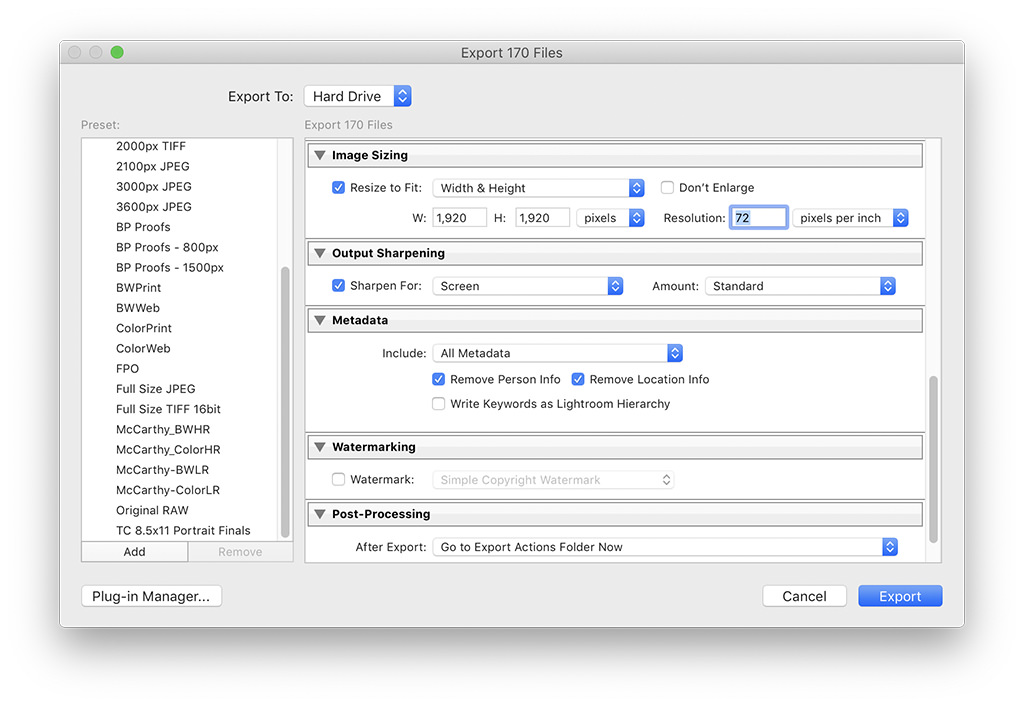The height and width of the screenshot is (706, 1024).
Task: Select the ColorWeb preset
Action: [x=143, y=349]
